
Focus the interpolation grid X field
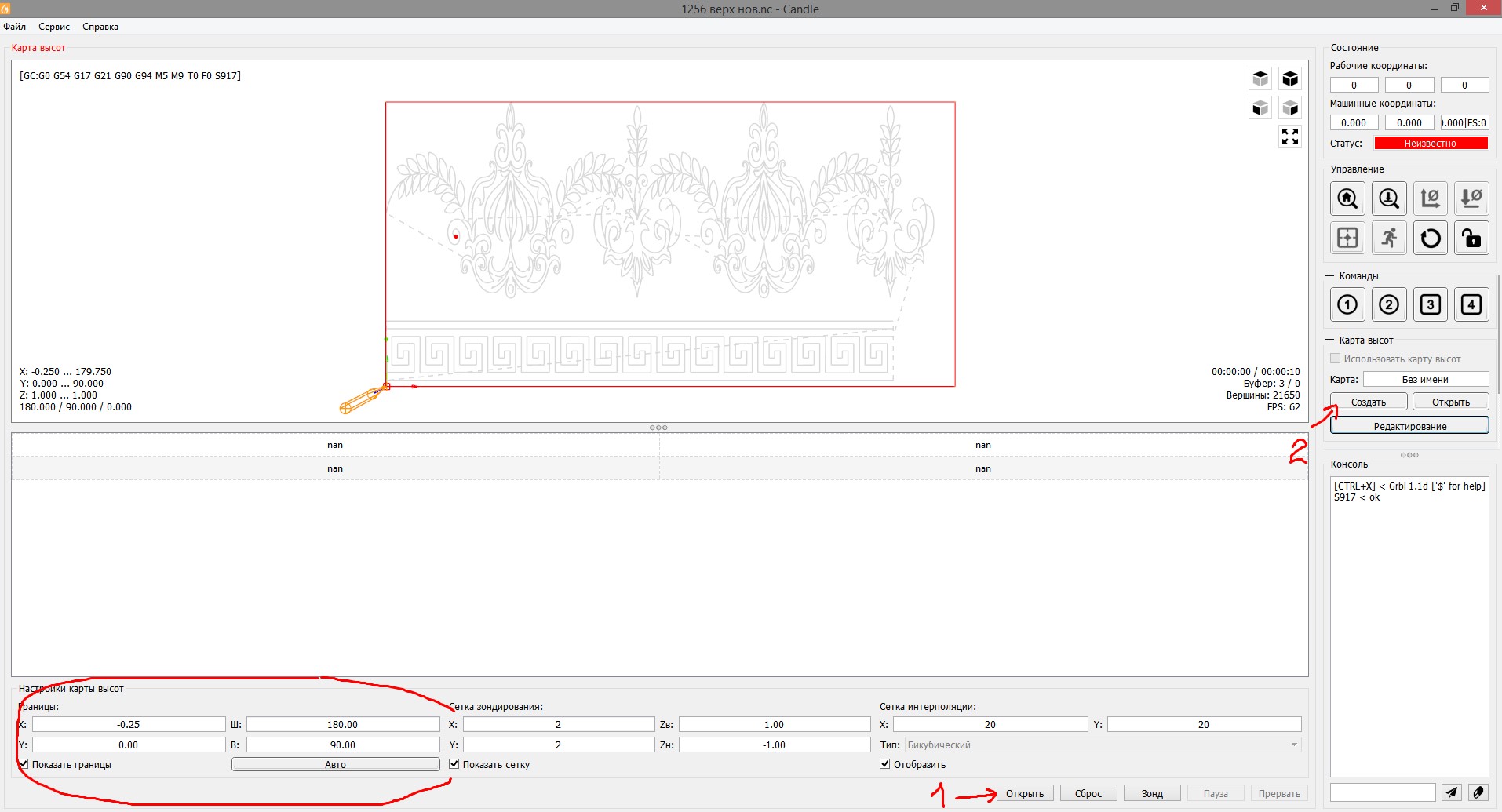(990, 724)
